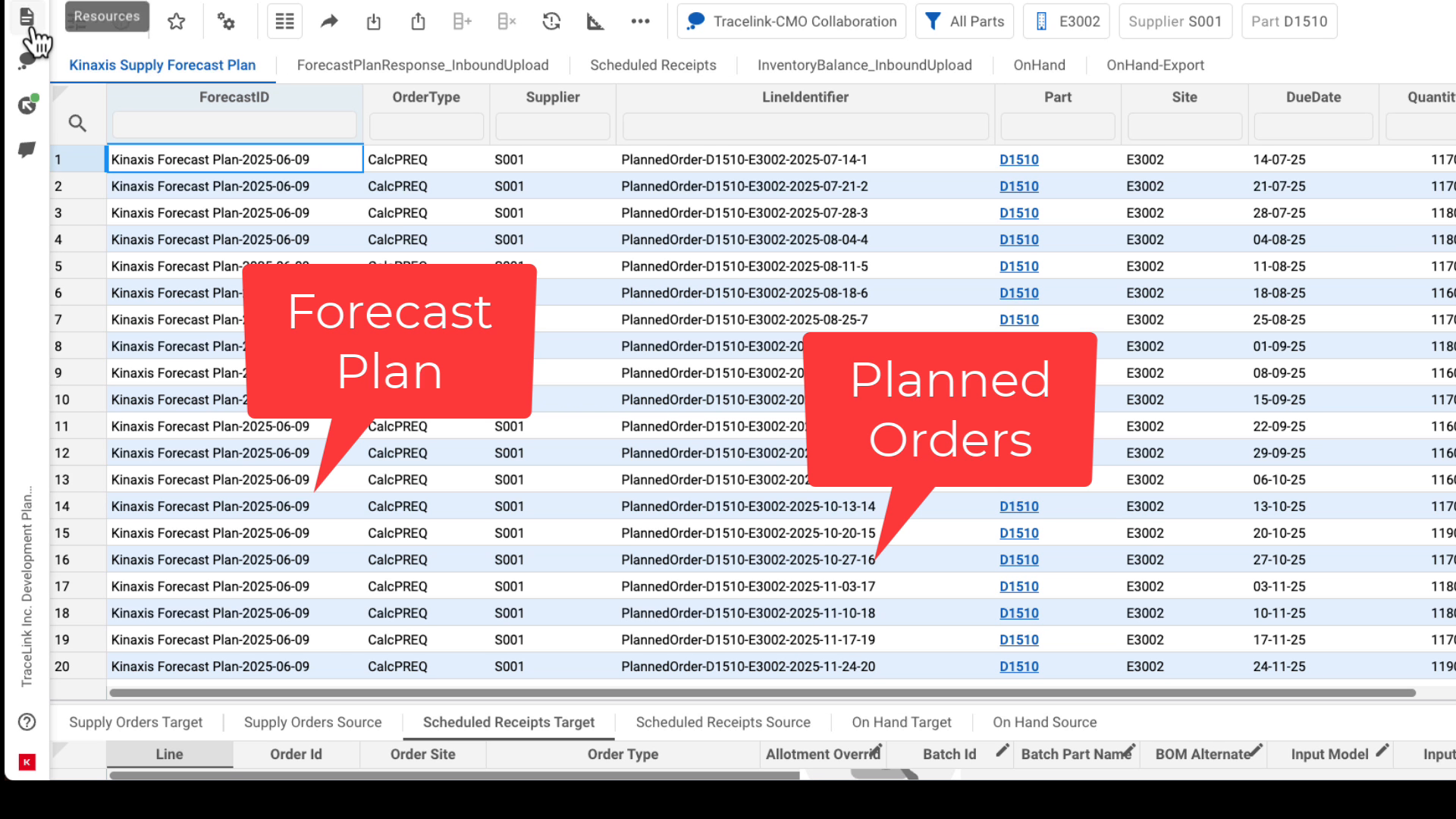The width and height of the screenshot is (1456, 819).
Task: Open the Resources document icon in sidebar
Action: [27, 17]
